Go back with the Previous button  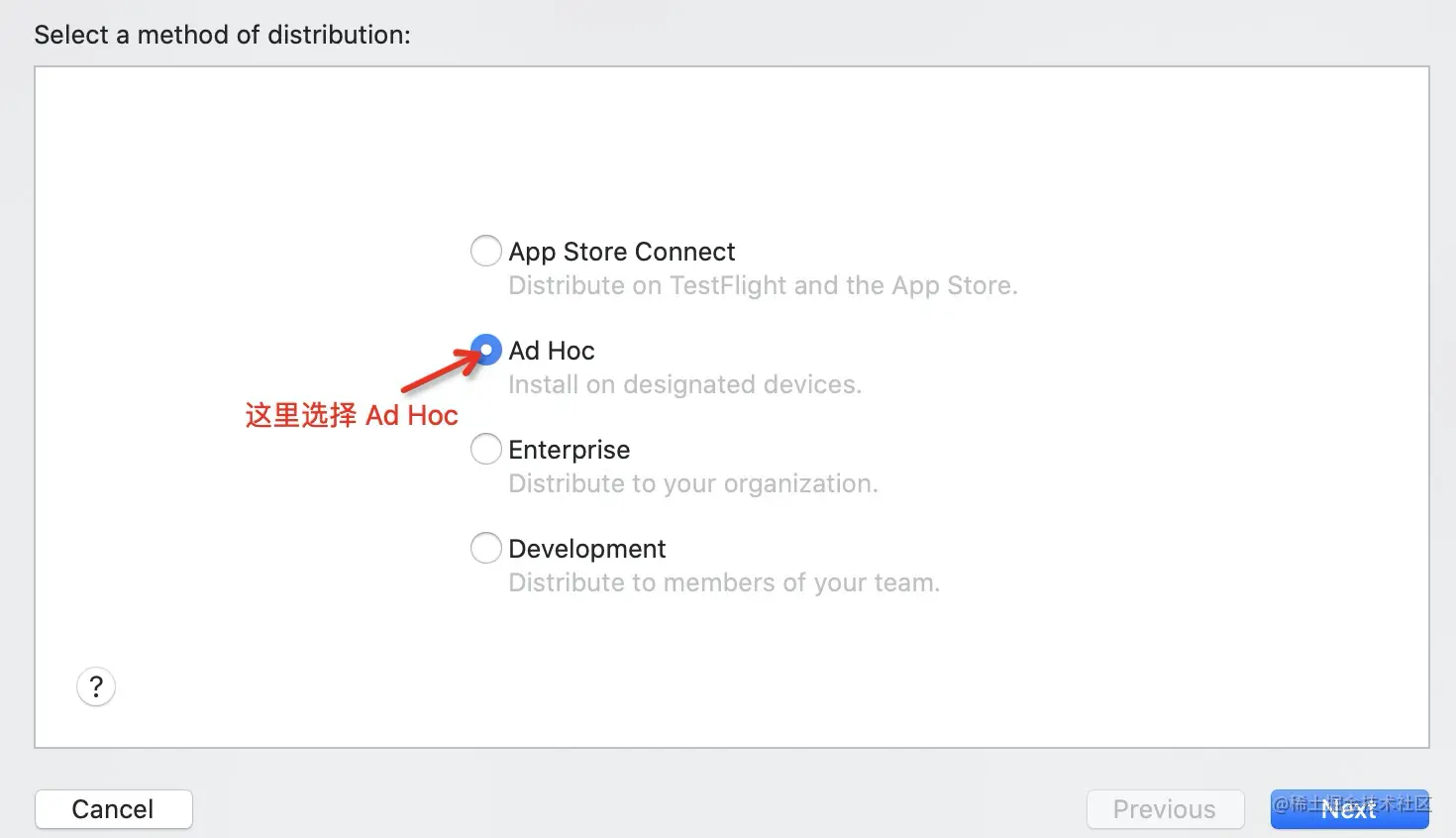[x=1165, y=809]
